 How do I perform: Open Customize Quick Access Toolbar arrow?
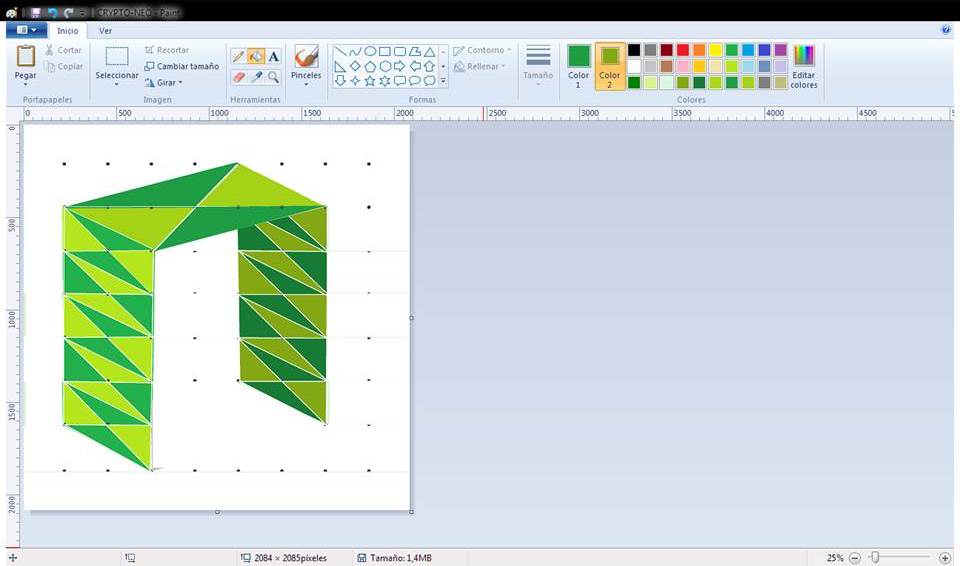tap(83, 12)
